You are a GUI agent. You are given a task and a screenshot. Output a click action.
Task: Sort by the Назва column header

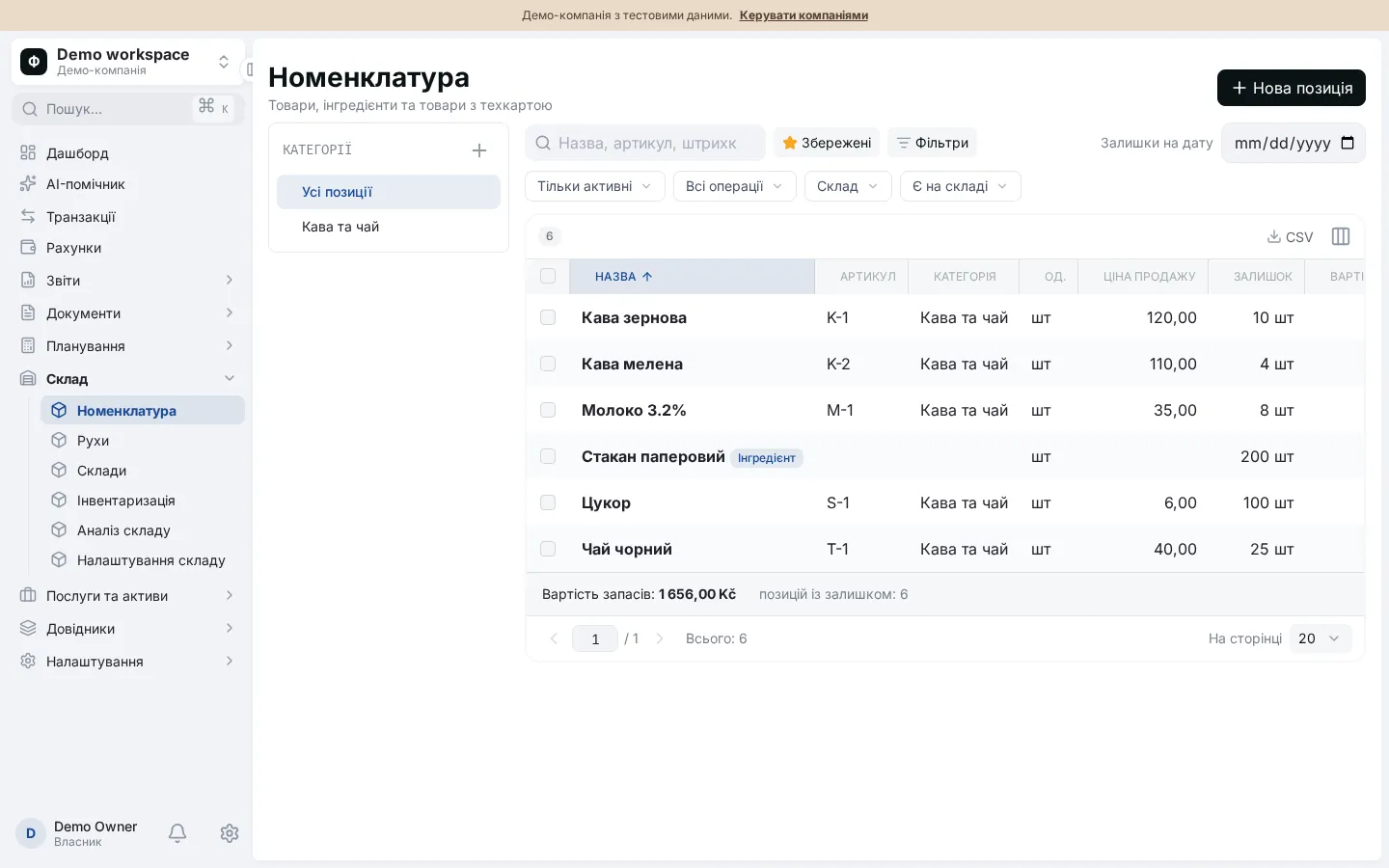pos(692,277)
